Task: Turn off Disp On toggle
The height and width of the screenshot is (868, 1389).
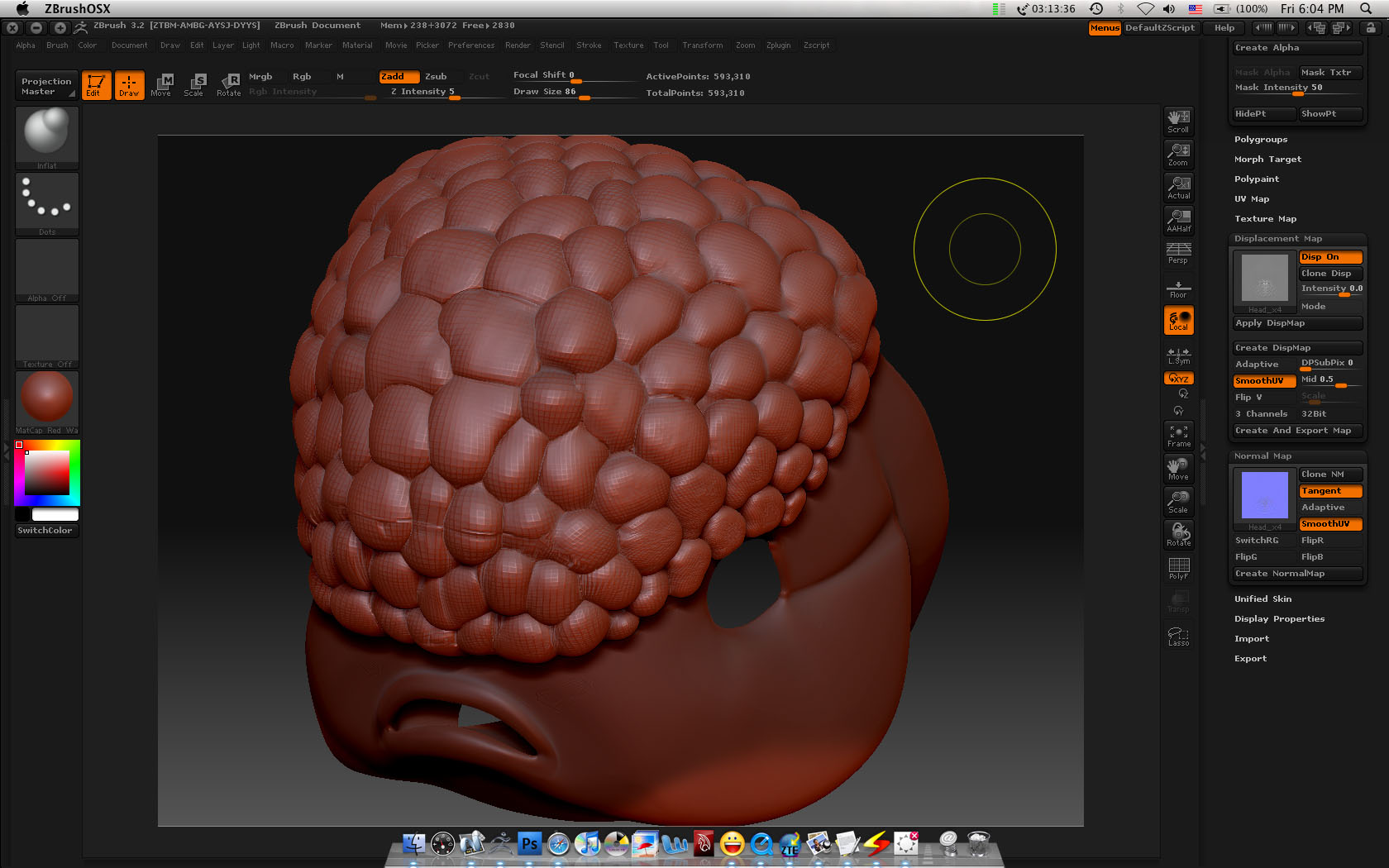Action: coord(1329,257)
